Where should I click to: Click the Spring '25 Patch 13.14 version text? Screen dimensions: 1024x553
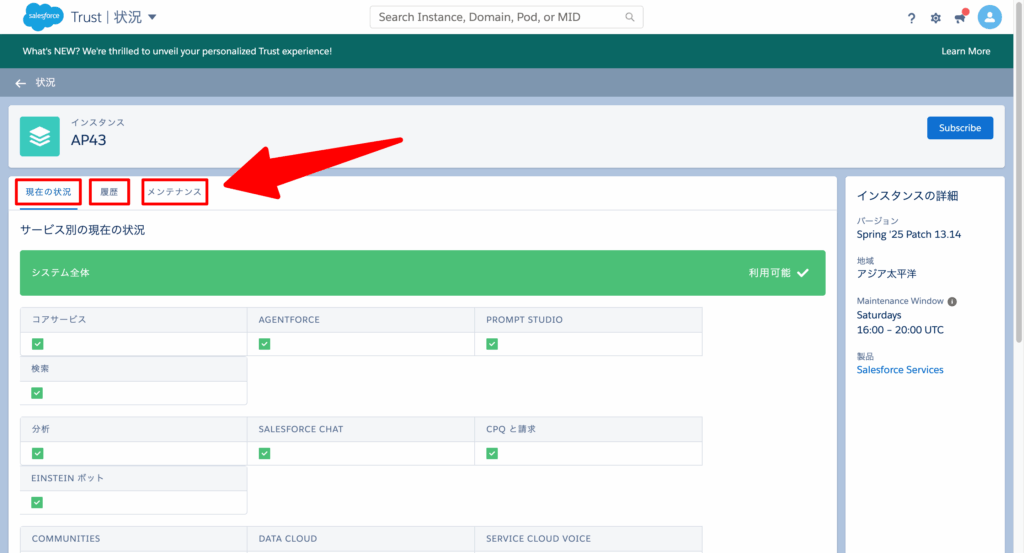[908, 234]
